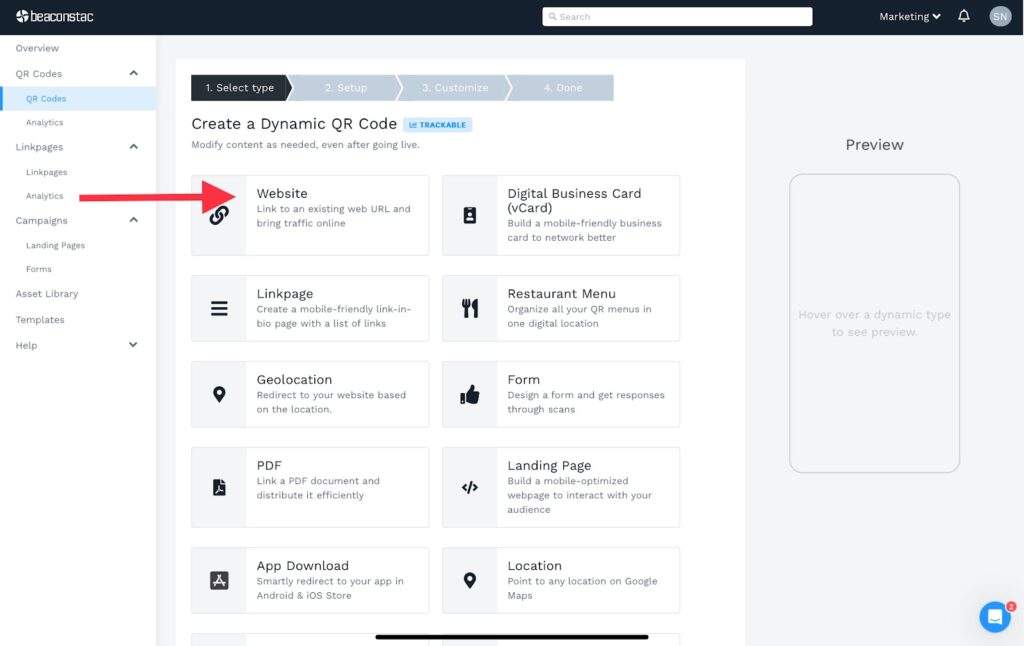
Task: Collapse the Linkpages section
Action: pos(132,146)
